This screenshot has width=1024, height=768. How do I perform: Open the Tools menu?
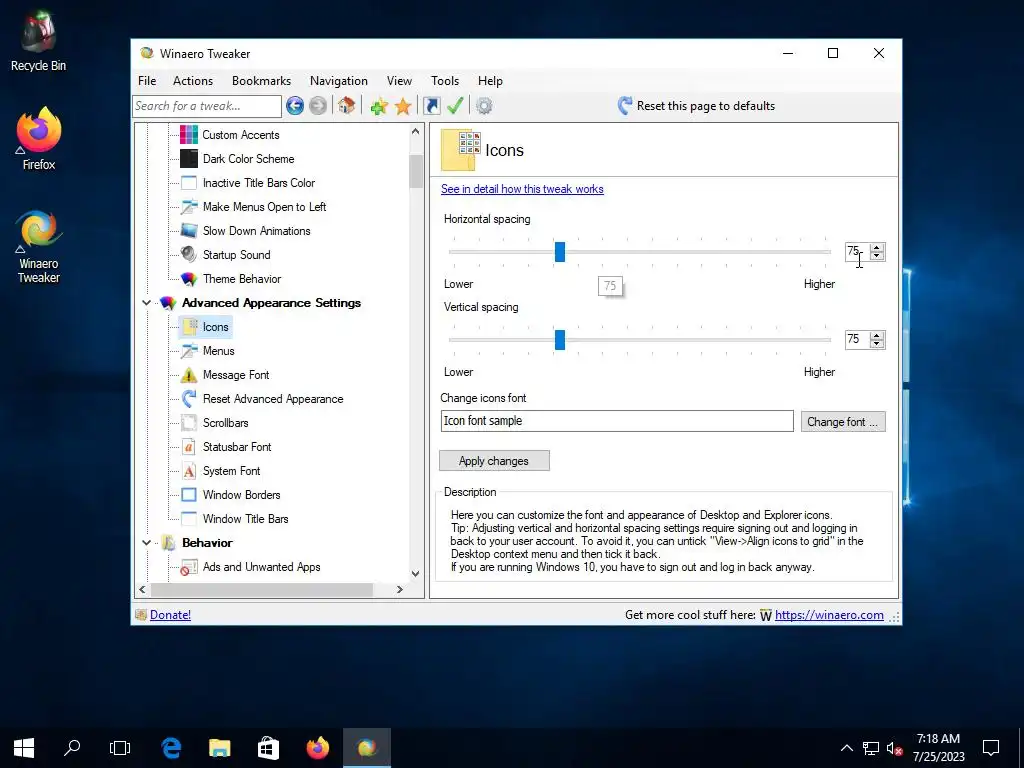click(x=445, y=81)
